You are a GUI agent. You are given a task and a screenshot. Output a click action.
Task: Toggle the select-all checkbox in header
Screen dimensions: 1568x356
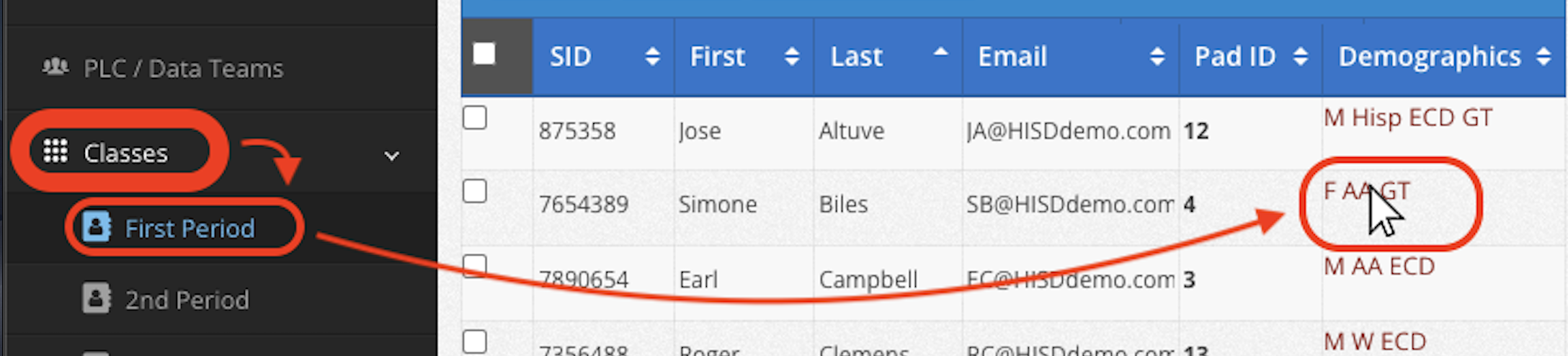point(484,53)
